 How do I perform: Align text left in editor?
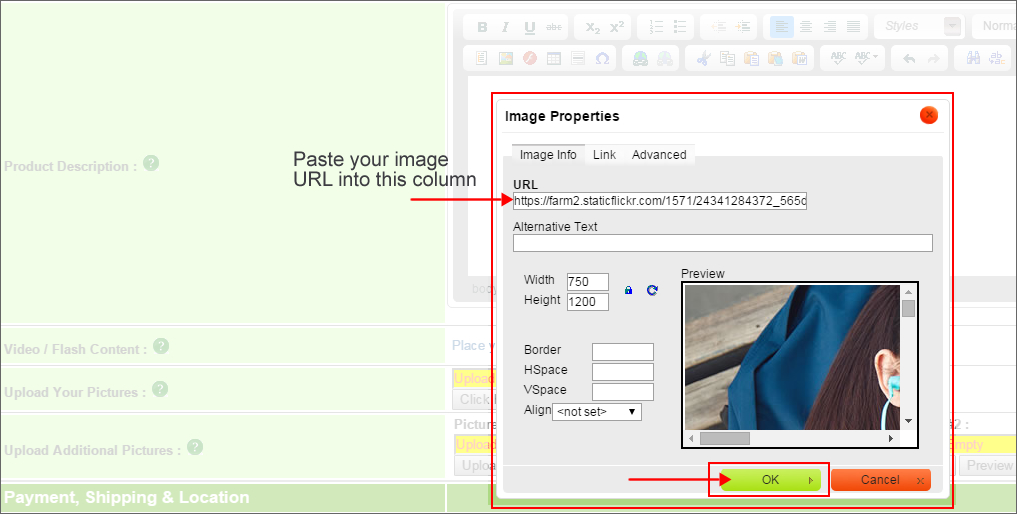[x=782, y=27]
